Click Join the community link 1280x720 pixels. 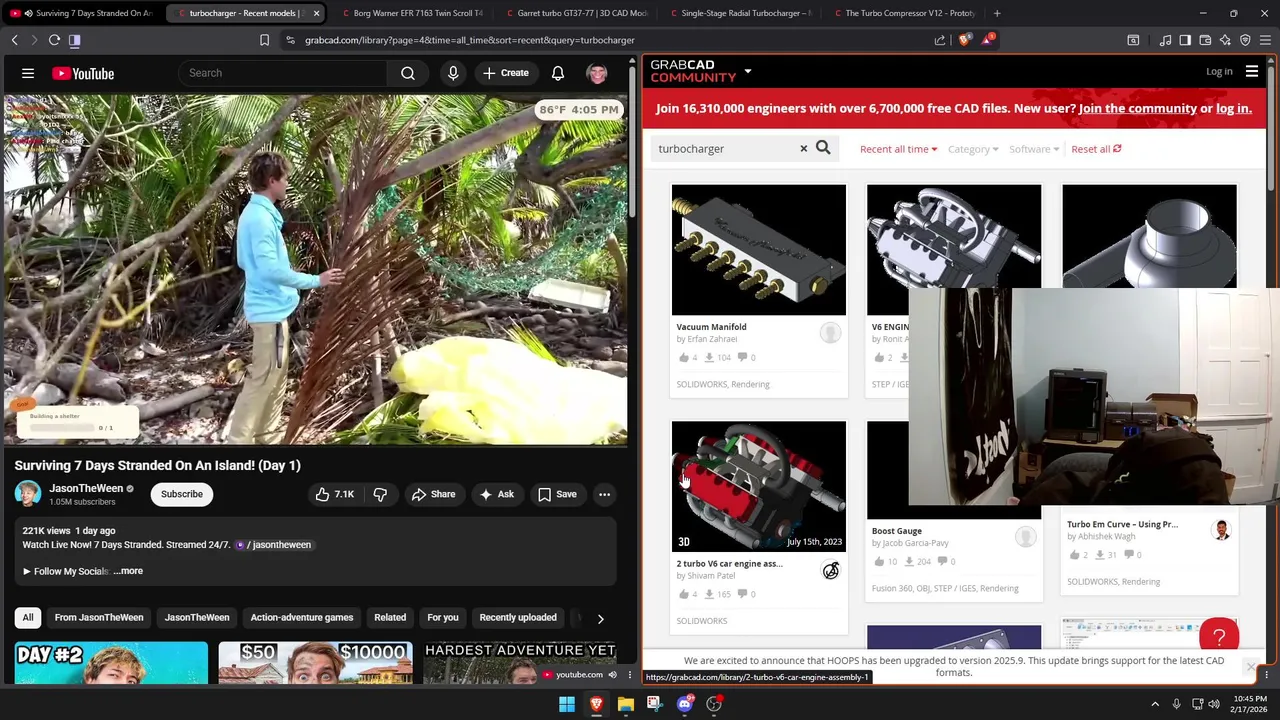pos(1138,108)
